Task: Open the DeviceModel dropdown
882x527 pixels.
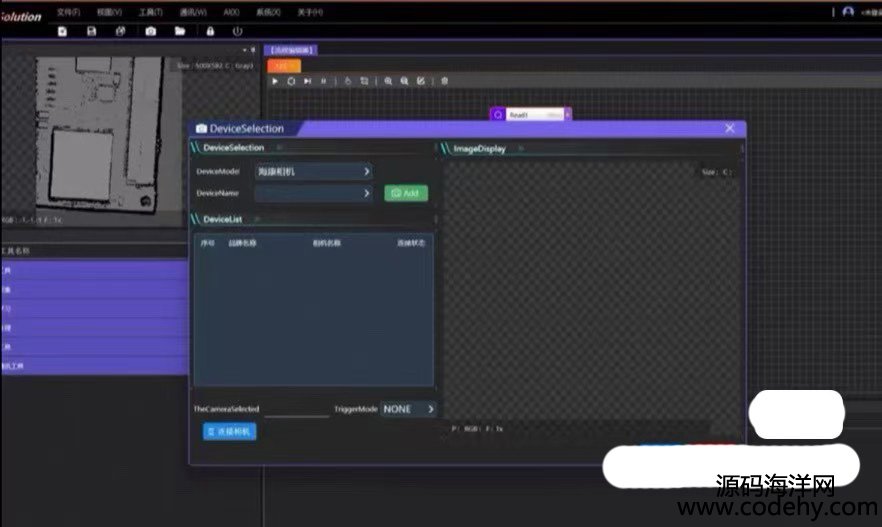Action: coord(313,171)
